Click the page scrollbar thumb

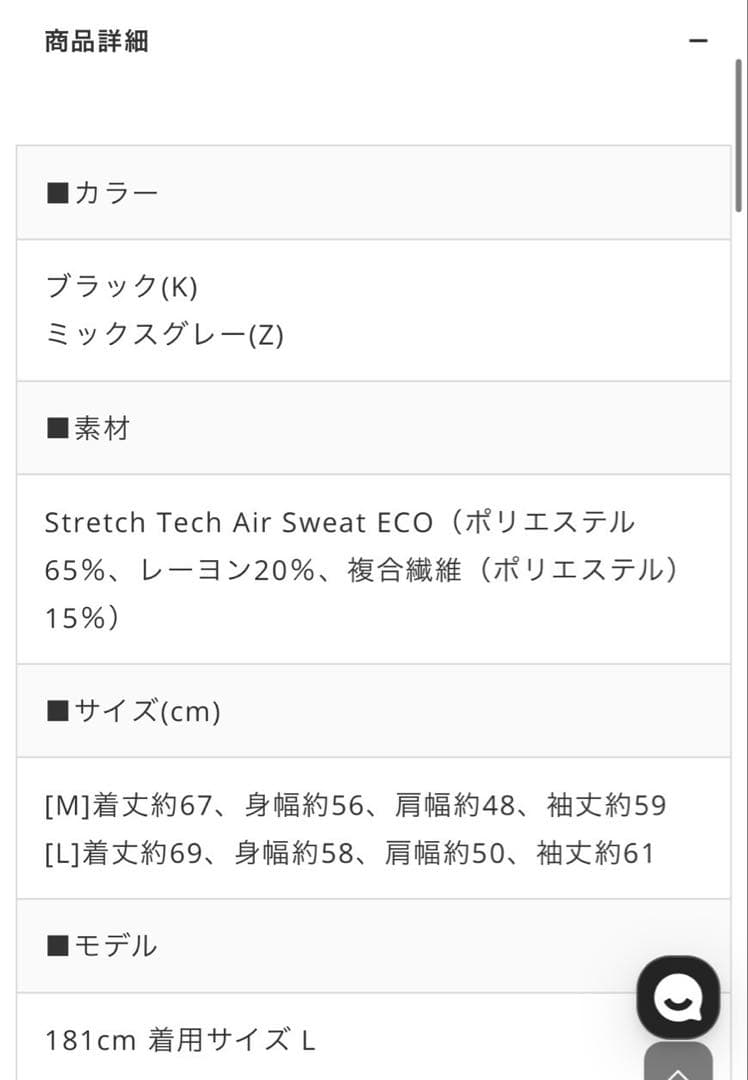738,135
